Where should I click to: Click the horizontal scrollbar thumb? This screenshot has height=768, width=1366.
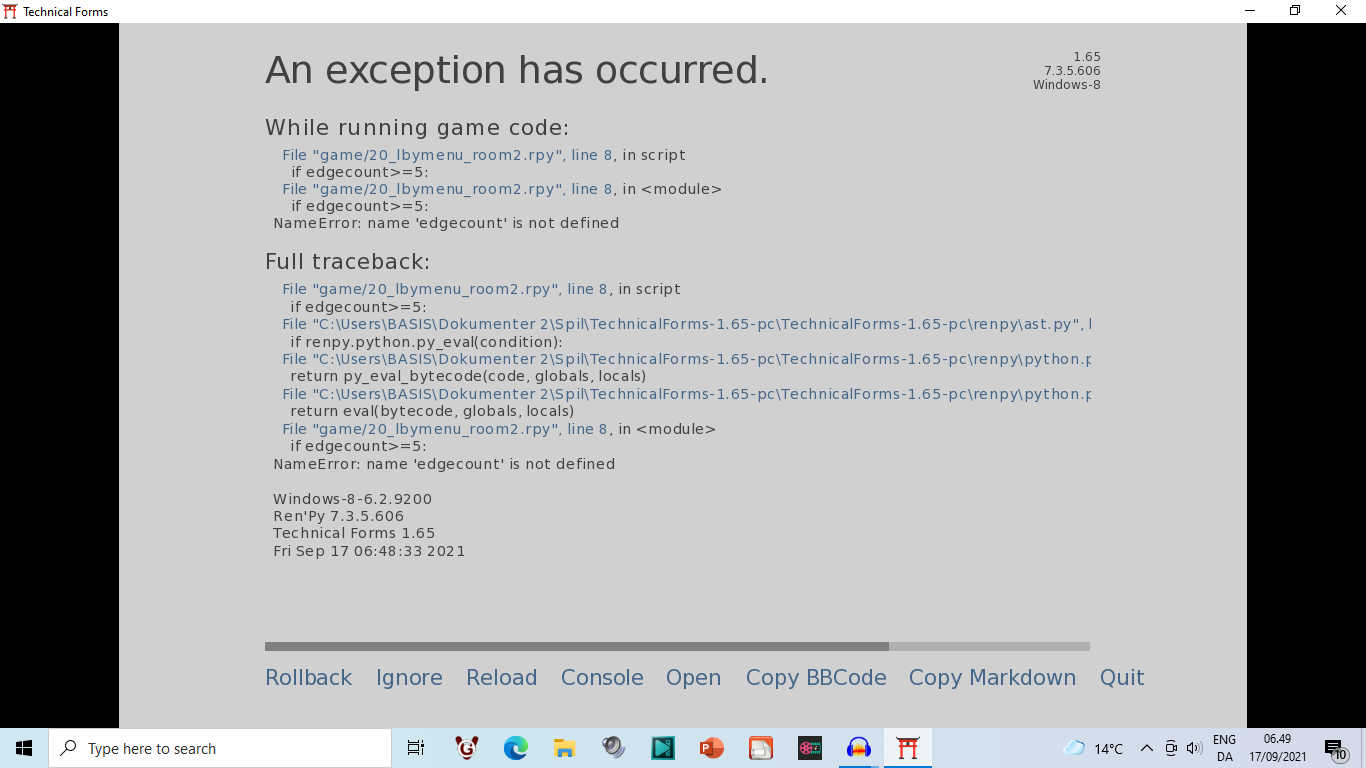[577, 647]
